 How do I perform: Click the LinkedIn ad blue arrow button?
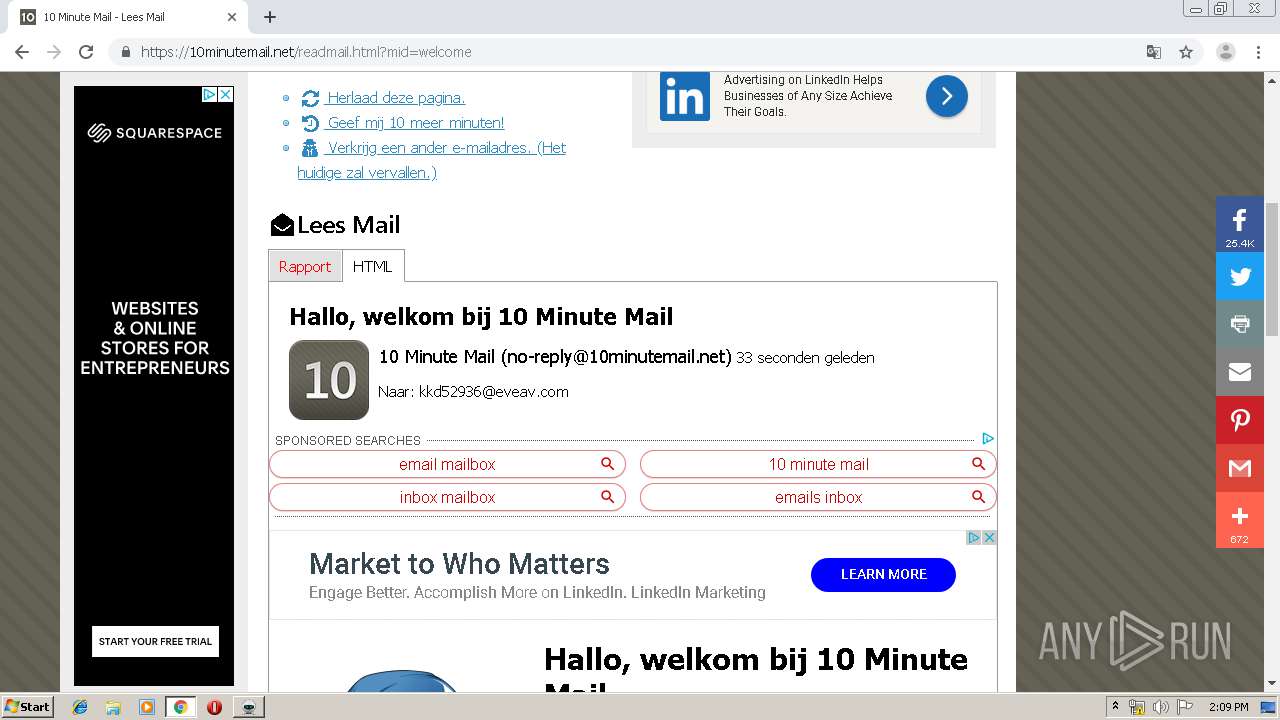(946, 96)
